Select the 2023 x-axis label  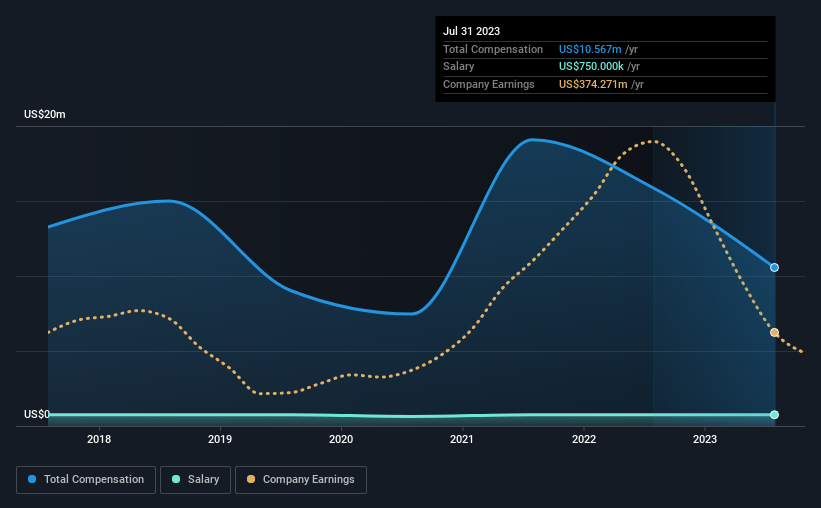coord(705,439)
